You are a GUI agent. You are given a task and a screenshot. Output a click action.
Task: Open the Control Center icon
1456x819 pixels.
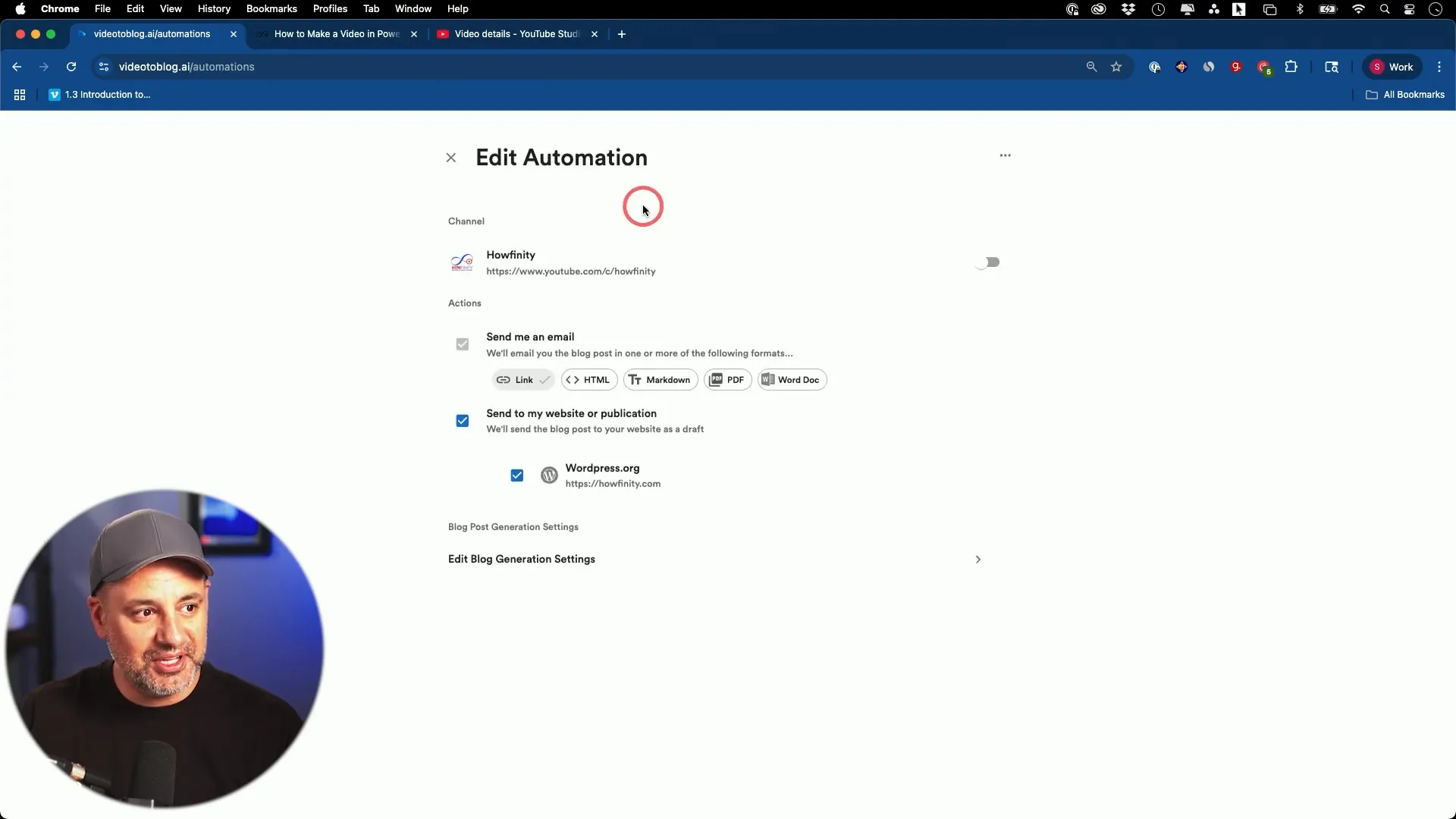pos(1410,9)
